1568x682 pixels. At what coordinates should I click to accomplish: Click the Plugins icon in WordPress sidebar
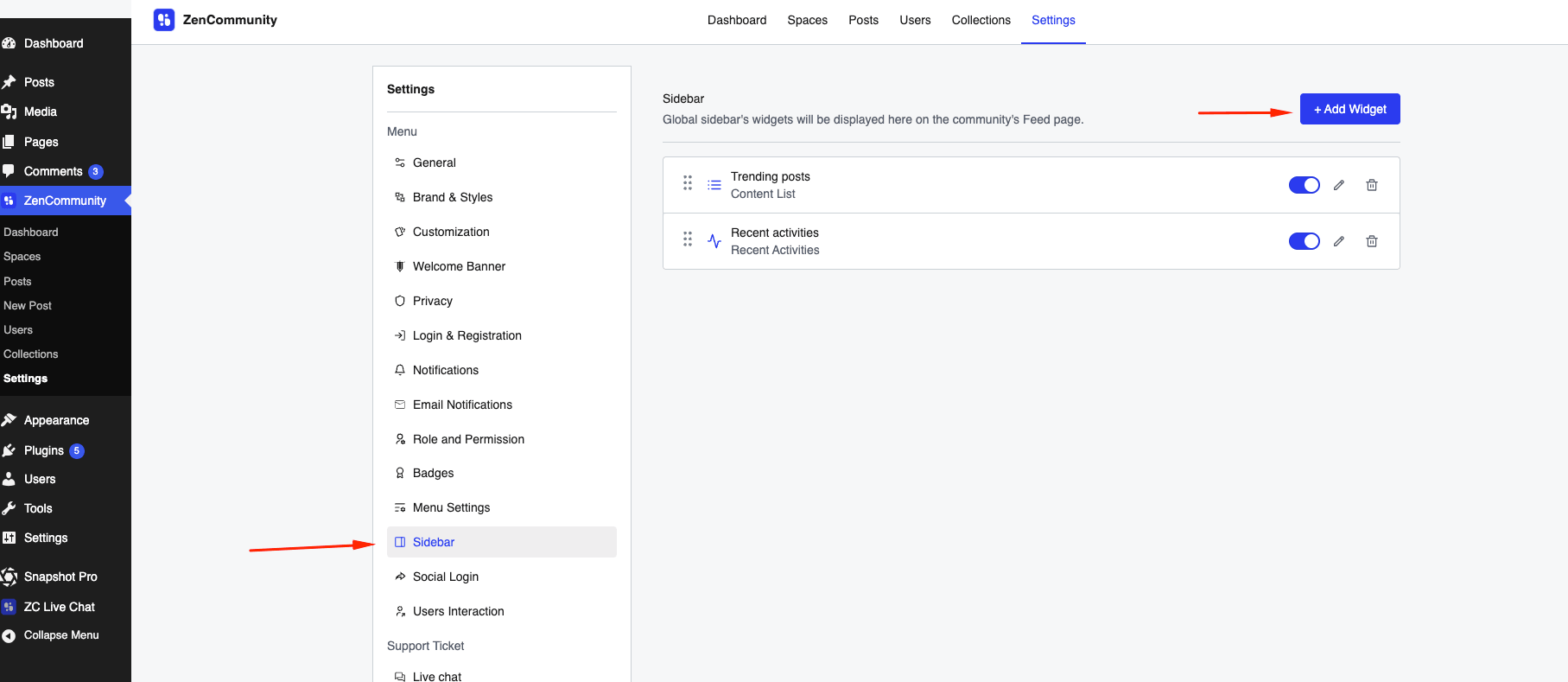9,450
